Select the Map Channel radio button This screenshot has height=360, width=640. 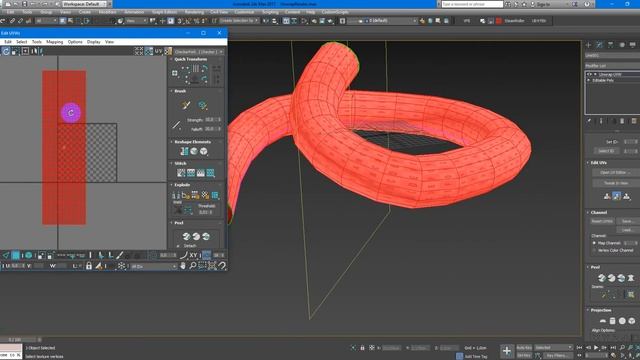(x=594, y=243)
